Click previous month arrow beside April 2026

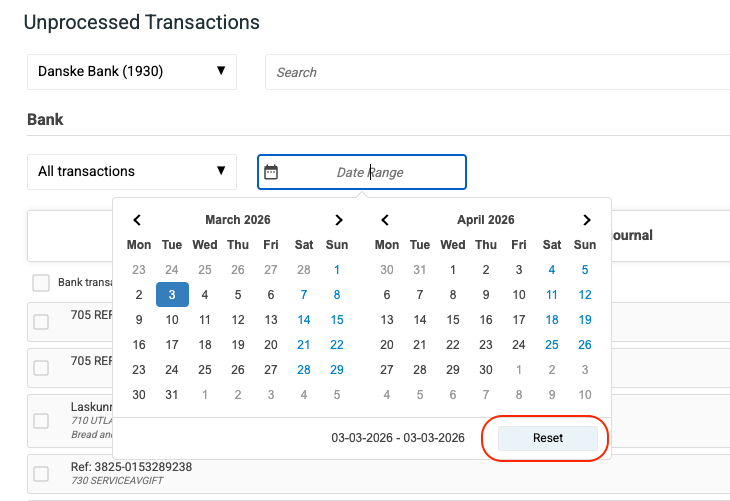coord(386,220)
